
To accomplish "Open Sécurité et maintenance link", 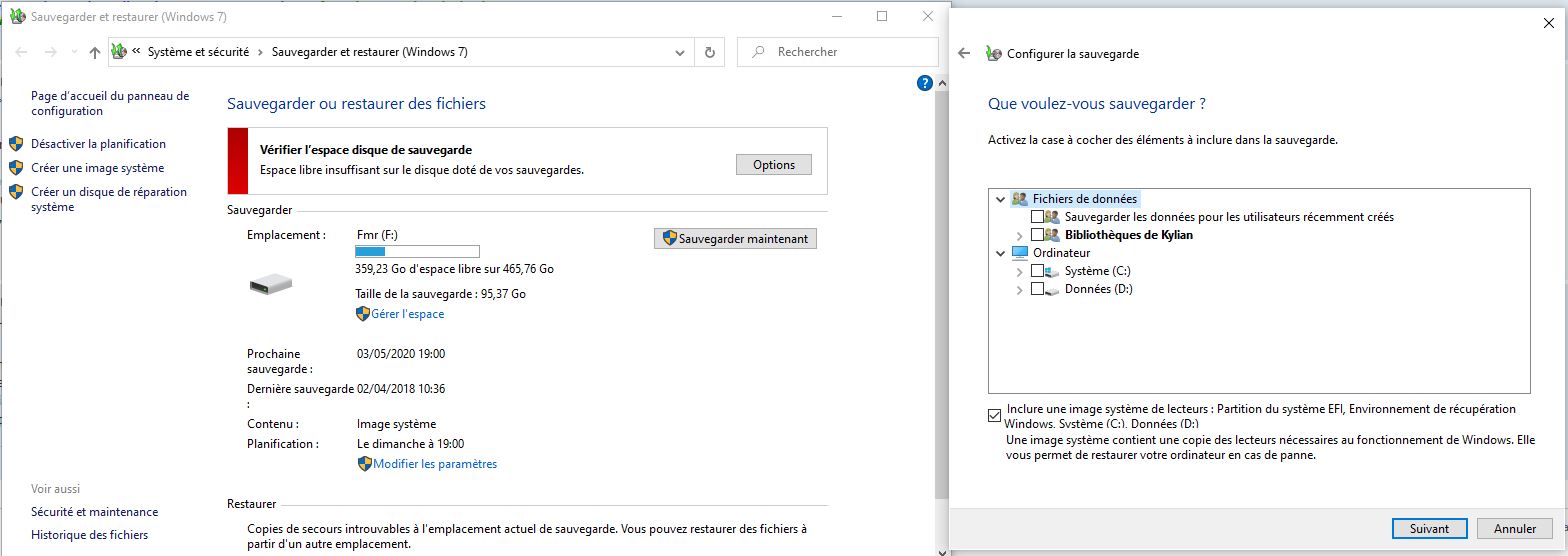I will (x=94, y=512).
